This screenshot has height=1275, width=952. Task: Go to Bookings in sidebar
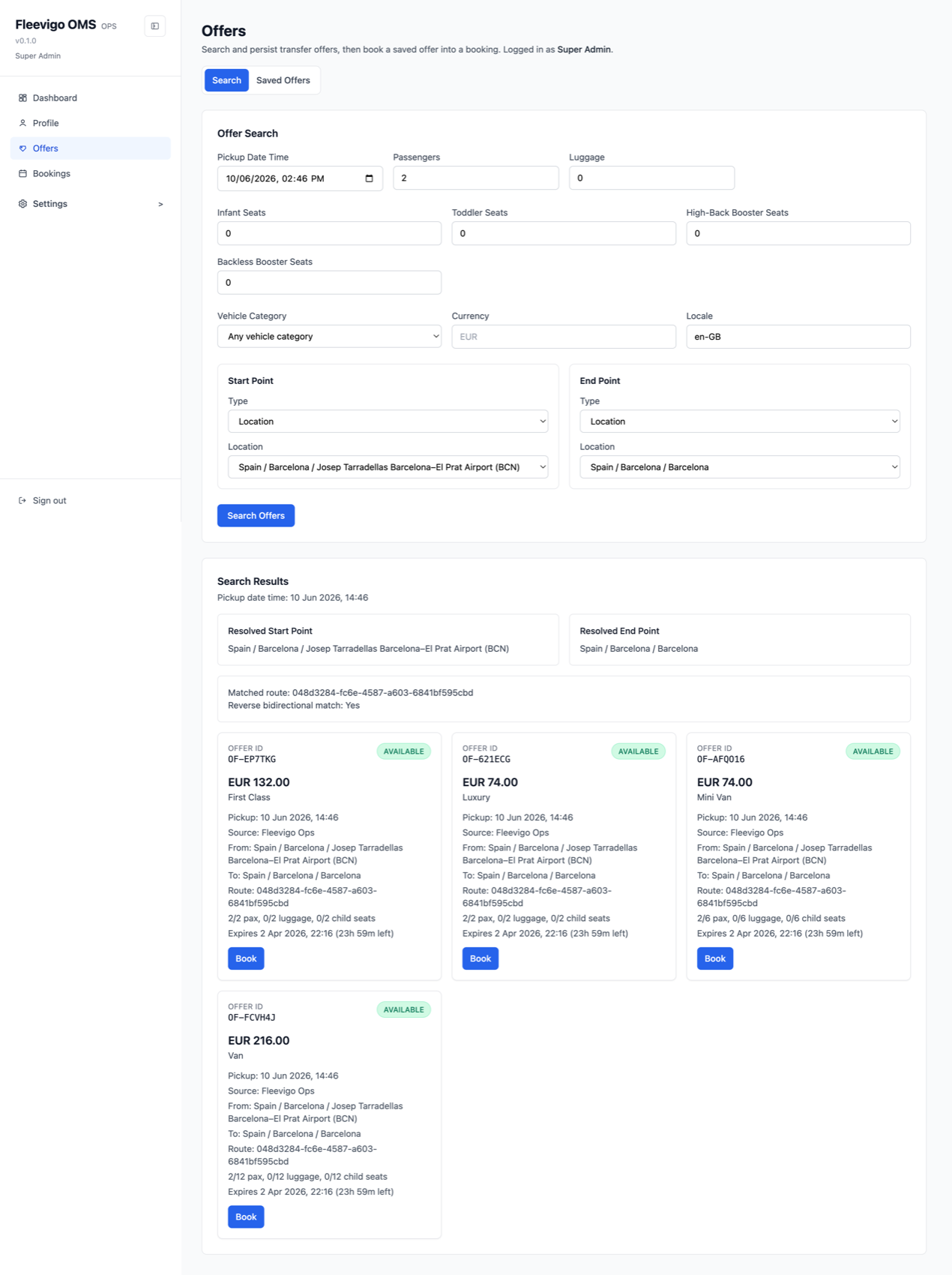coord(91,173)
